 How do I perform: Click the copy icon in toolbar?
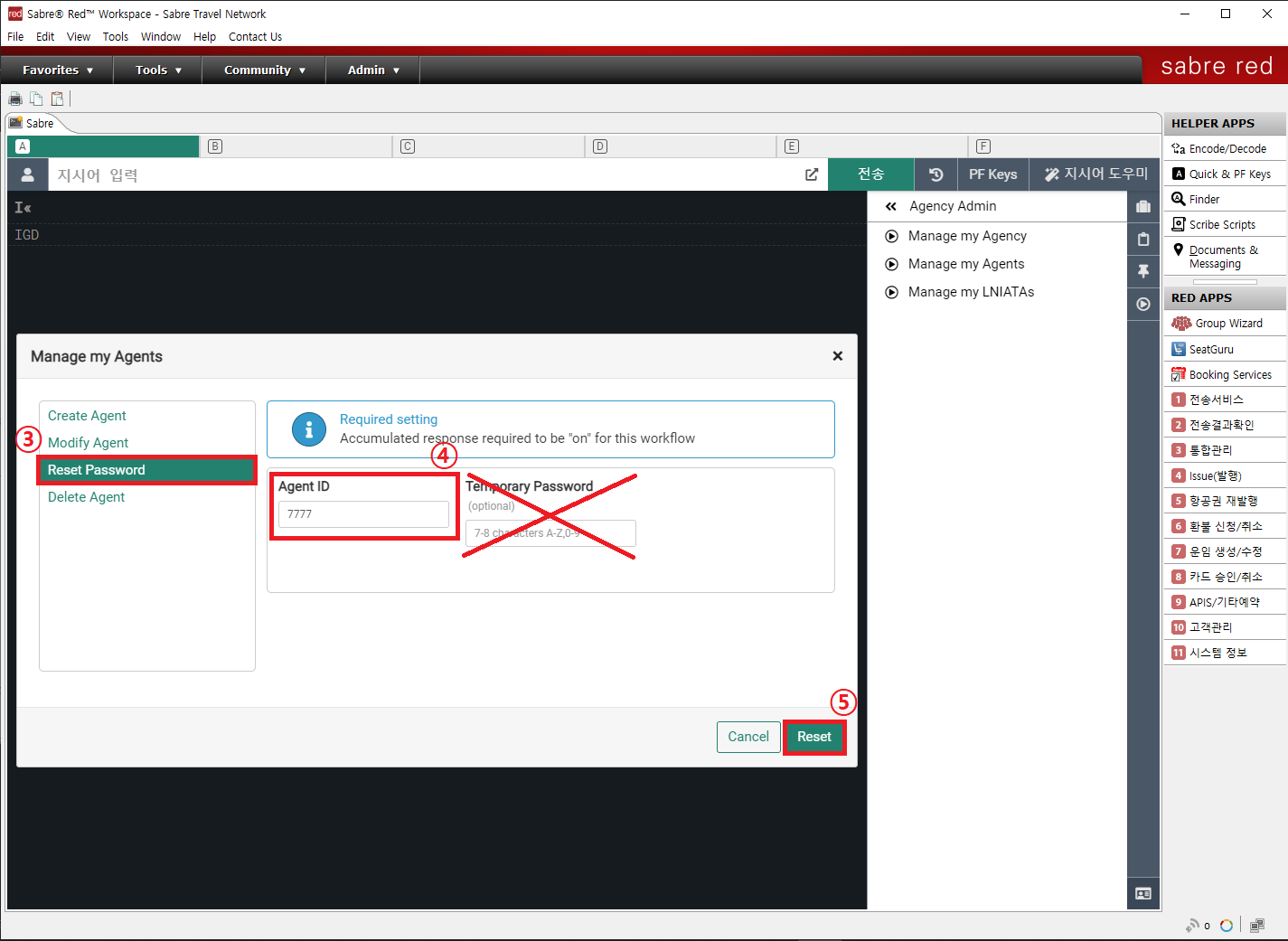point(36,99)
